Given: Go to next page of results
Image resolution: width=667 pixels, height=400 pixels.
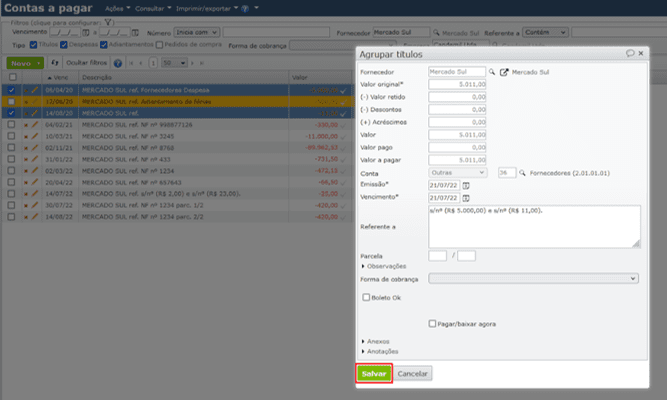Looking at the screenshot, I should click(192, 63).
